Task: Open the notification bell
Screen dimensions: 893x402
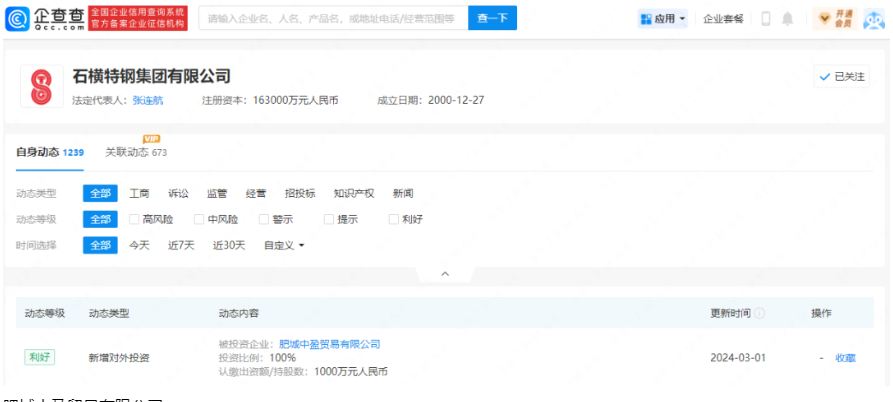Action: (x=788, y=19)
